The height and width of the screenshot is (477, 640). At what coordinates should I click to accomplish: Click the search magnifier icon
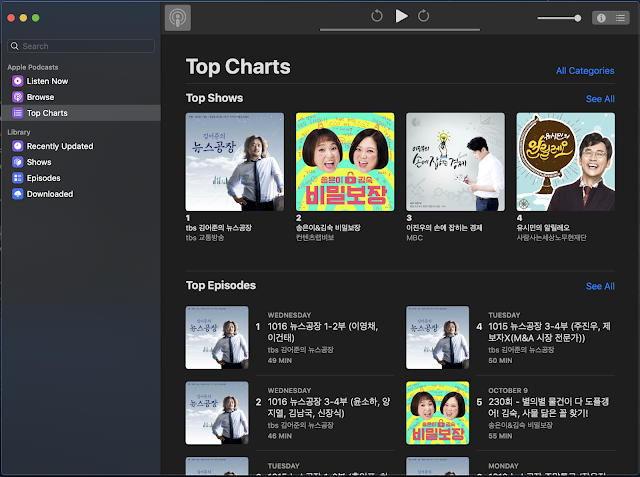point(15,46)
